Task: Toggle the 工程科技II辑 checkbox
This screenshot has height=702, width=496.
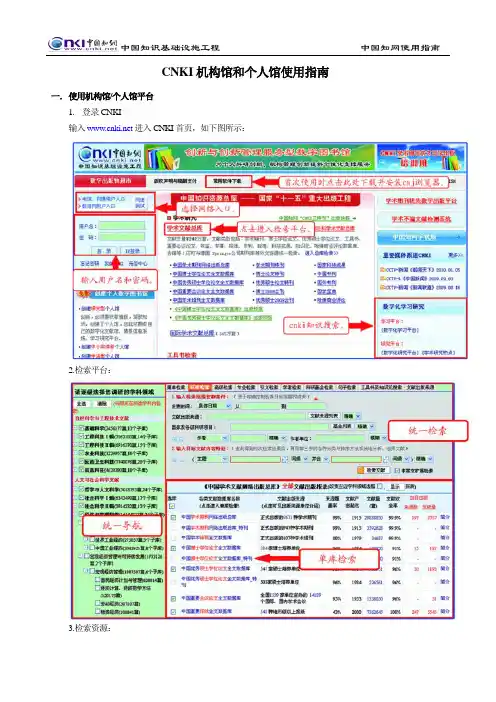Action: pos(81,445)
